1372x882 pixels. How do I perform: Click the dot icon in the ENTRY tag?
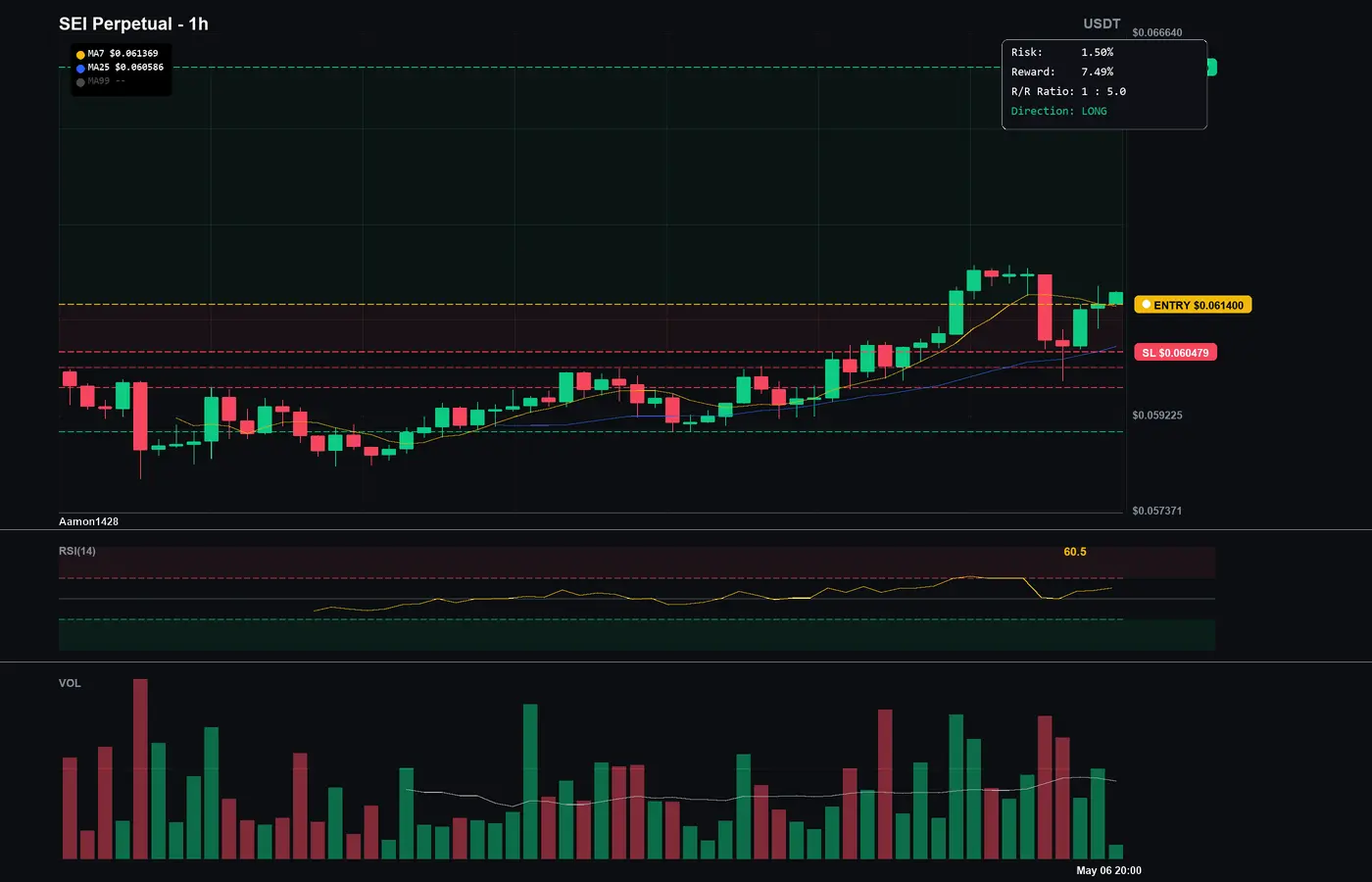1146,305
